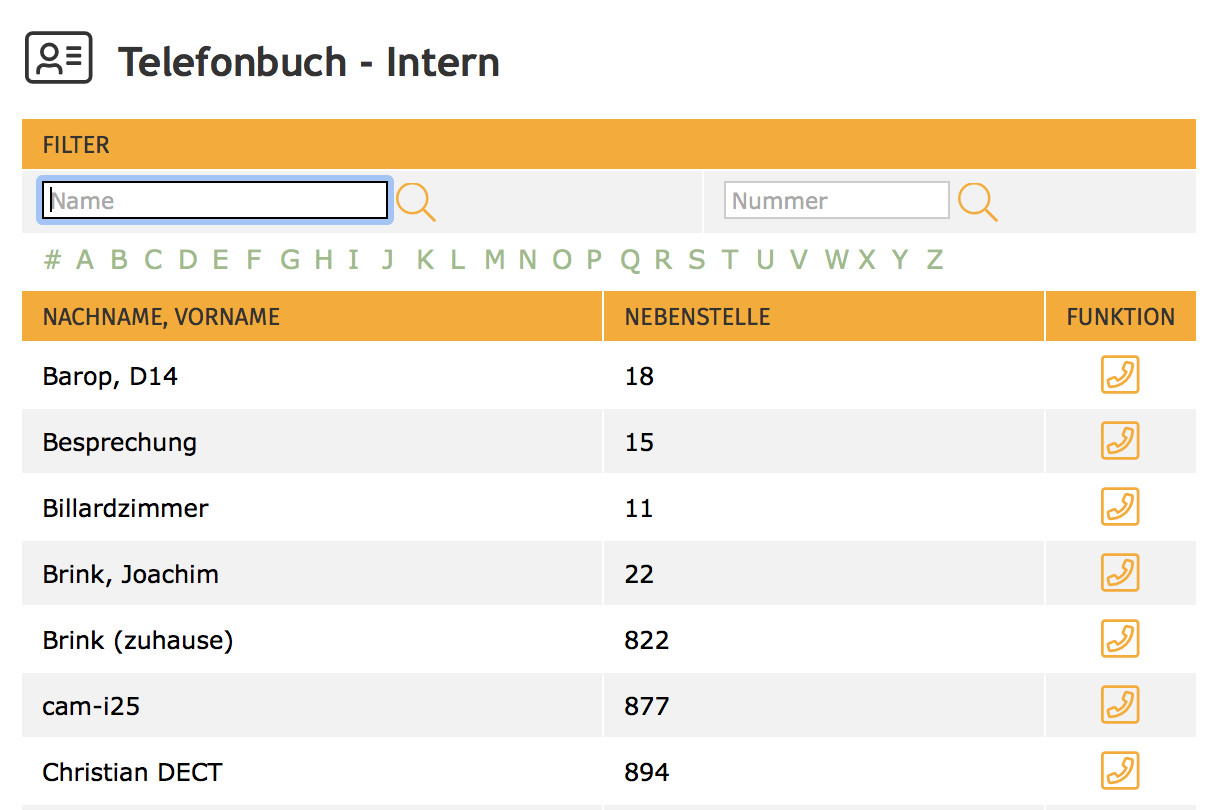
Task: Click into the Nummer search field
Action: coord(836,201)
